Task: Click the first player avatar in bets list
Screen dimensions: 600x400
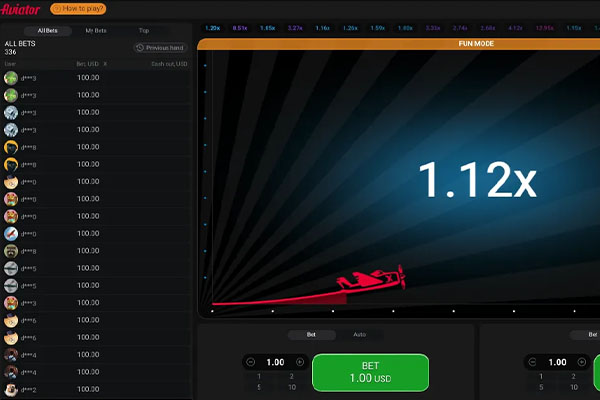Action: click(11, 77)
